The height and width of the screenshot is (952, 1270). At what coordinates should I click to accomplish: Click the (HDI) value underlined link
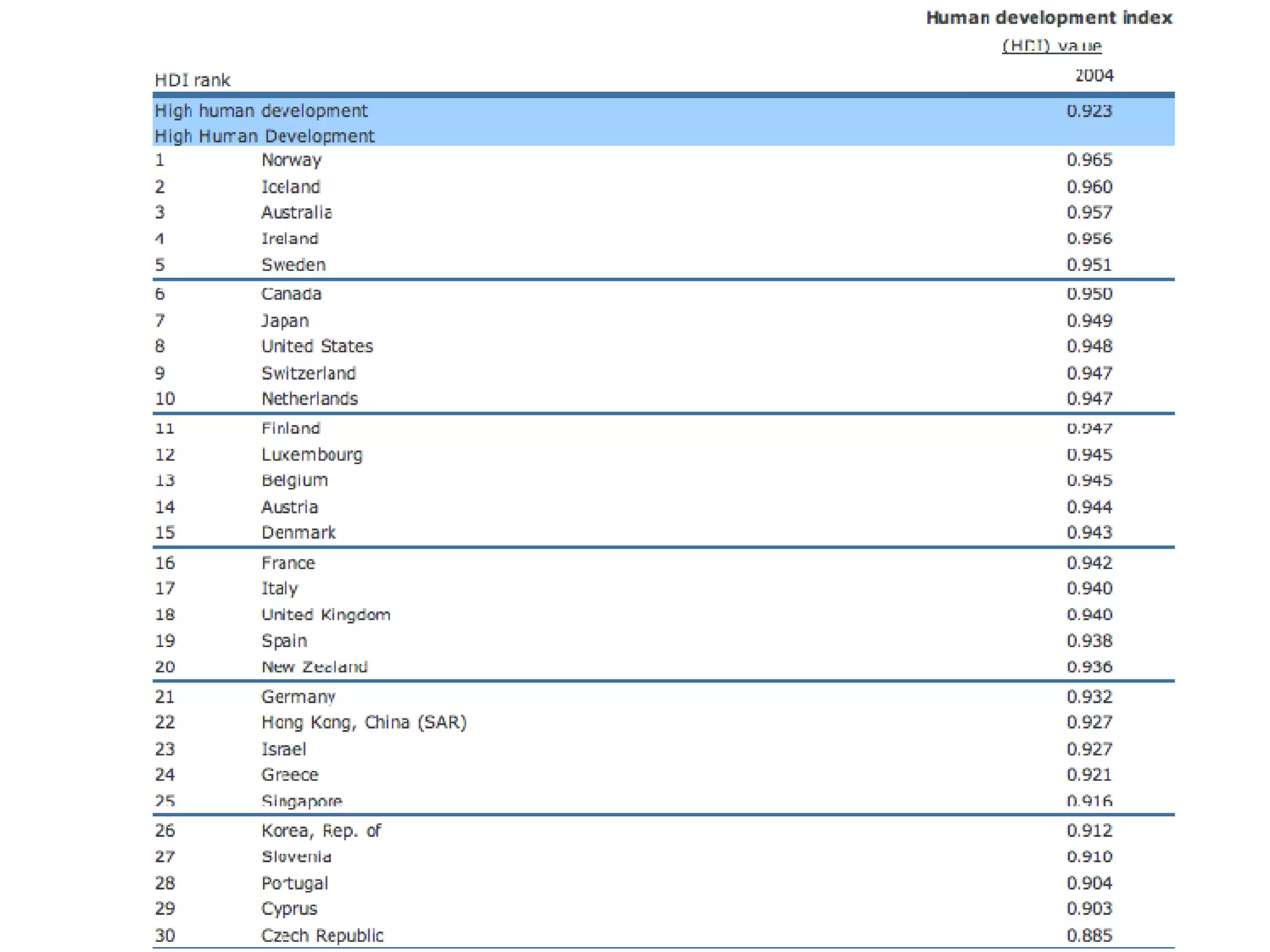coord(1052,46)
